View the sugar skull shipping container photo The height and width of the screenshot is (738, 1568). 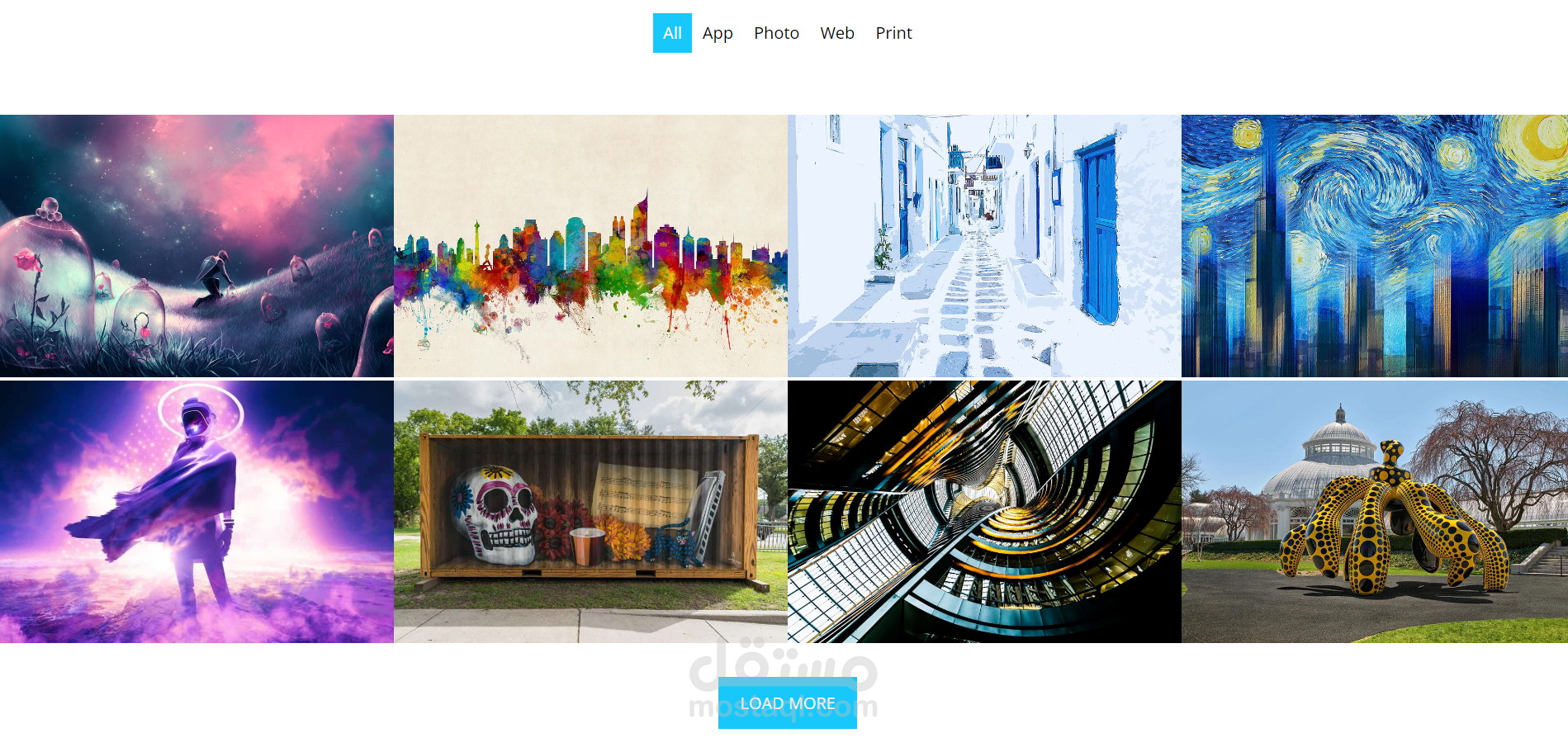(x=590, y=512)
